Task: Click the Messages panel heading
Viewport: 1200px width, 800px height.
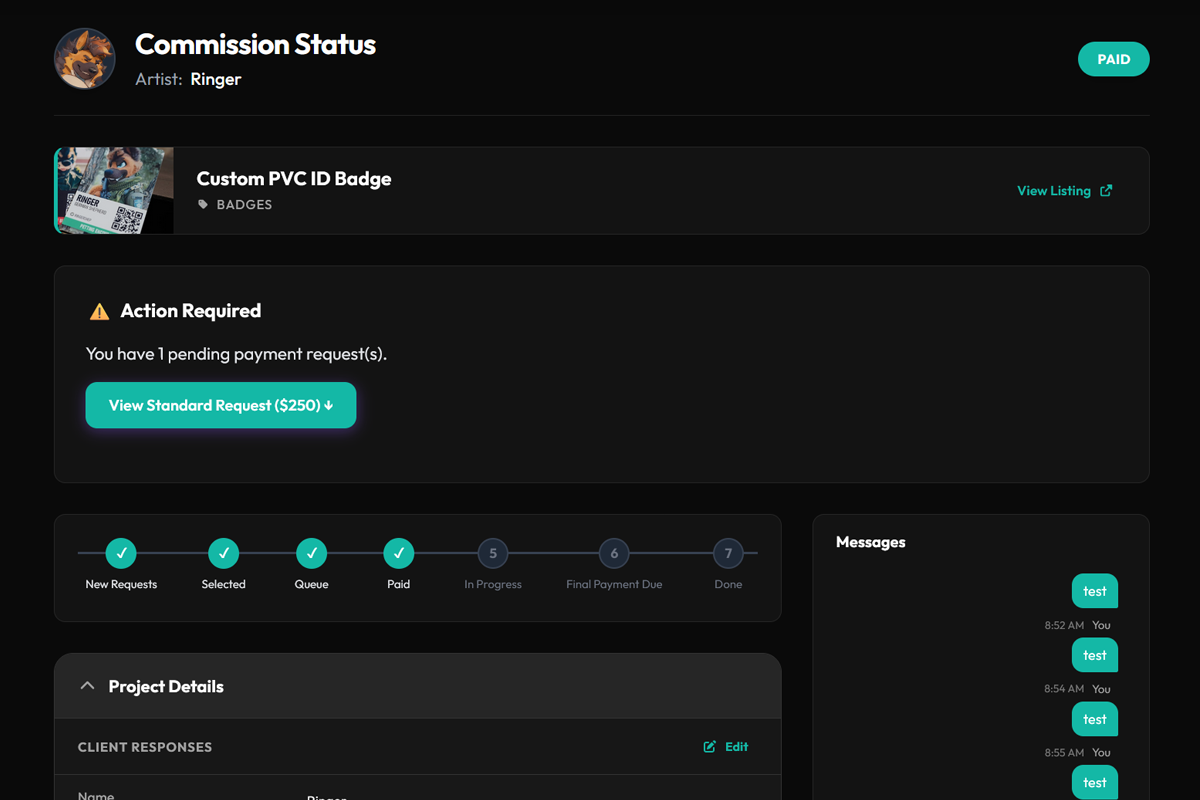Action: click(871, 542)
